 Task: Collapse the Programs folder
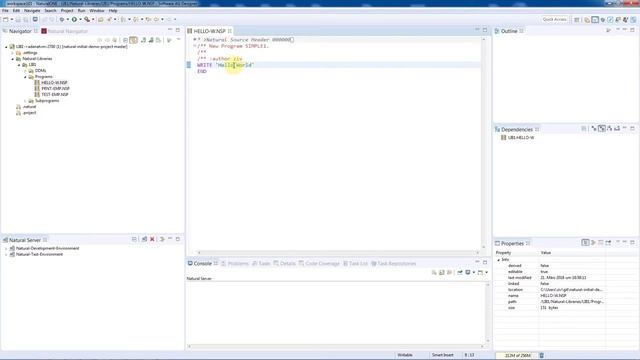coord(25,77)
